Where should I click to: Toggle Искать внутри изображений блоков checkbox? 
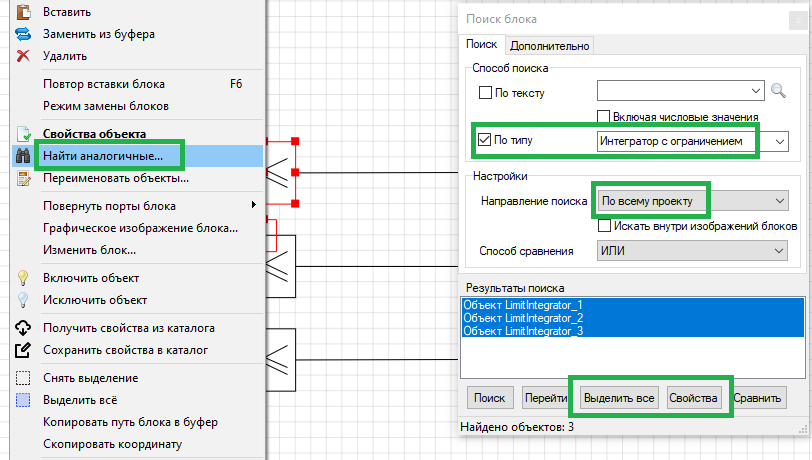pyautogui.click(x=604, y=225)
